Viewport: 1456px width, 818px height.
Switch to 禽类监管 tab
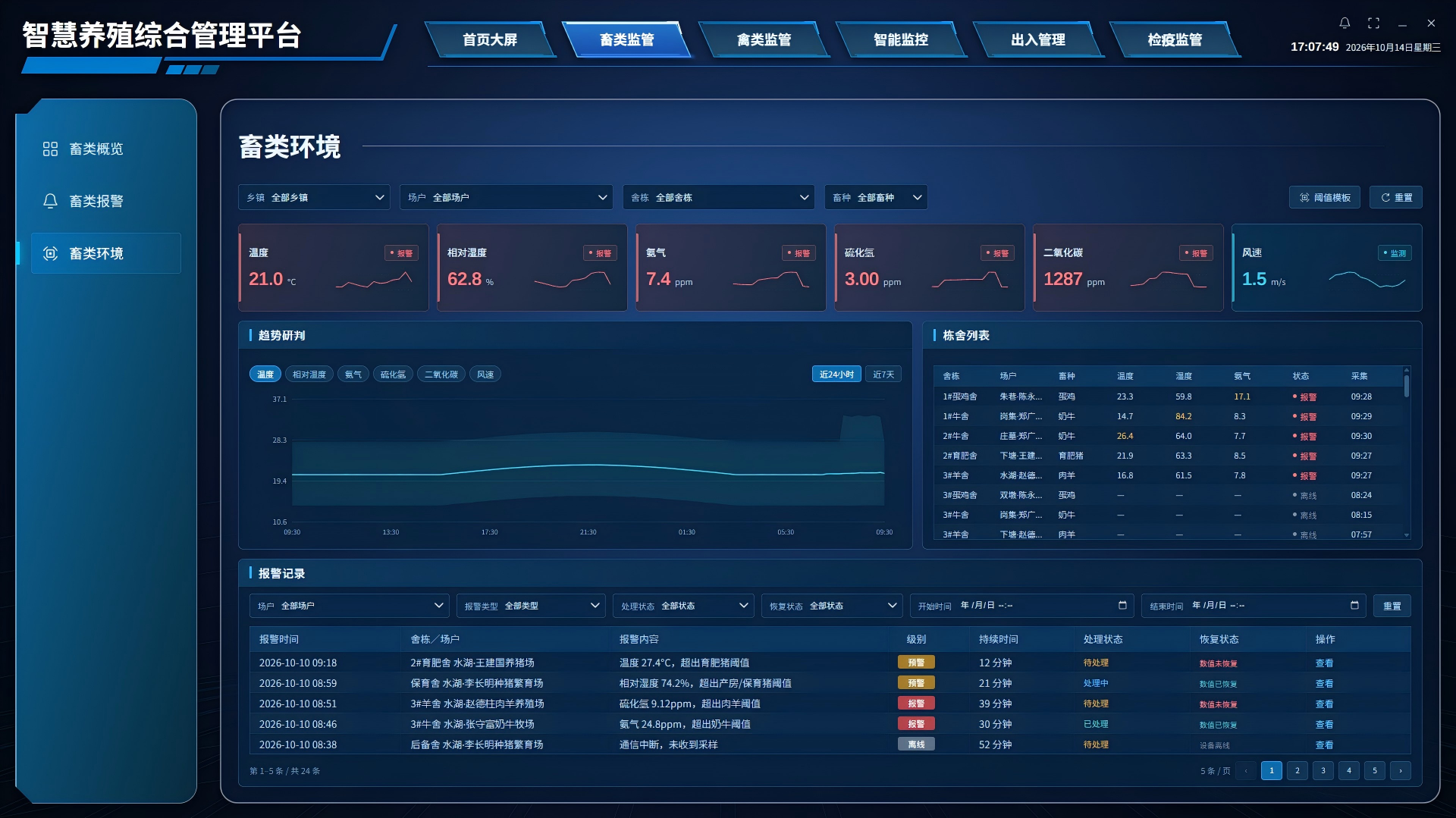point(764,39)
